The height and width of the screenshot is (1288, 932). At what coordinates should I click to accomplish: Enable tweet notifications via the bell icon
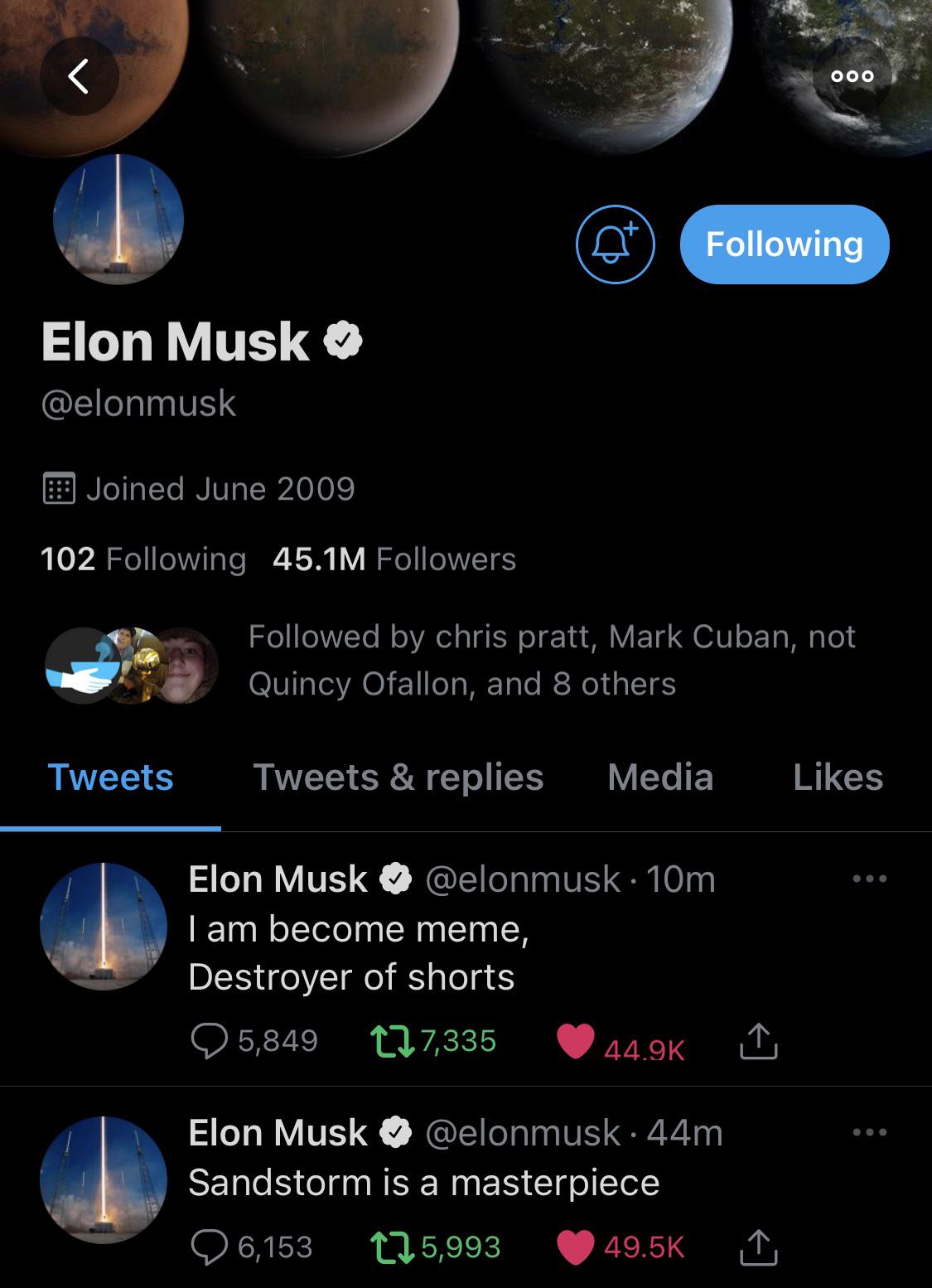[614, 243]
